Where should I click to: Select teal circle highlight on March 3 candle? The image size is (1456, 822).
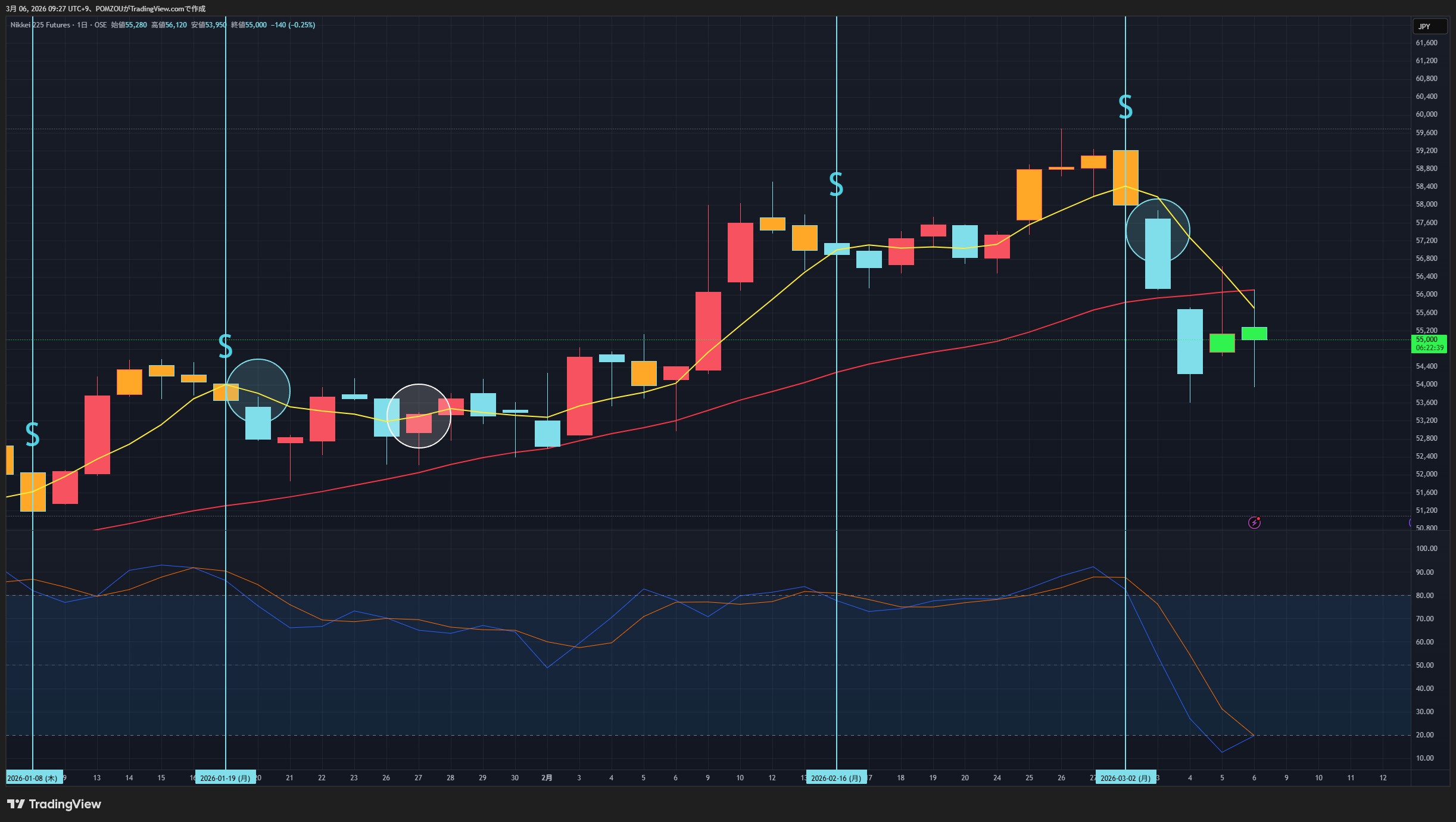coord(1158,230)
